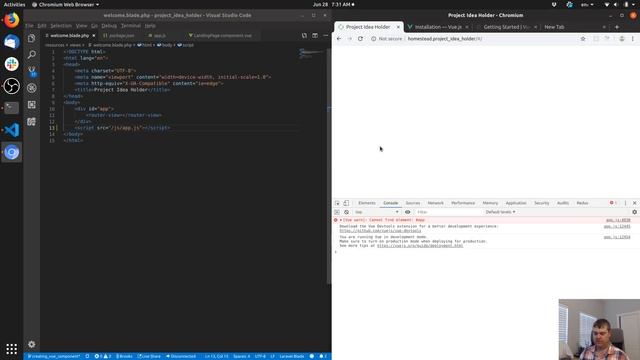
Task: Switch to the Memory tab in DevTools
Action: [490, 203]
